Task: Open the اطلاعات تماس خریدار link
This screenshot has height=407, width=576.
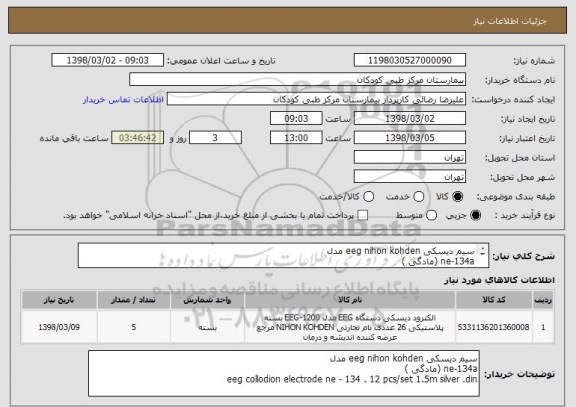Action: [123, 100]
